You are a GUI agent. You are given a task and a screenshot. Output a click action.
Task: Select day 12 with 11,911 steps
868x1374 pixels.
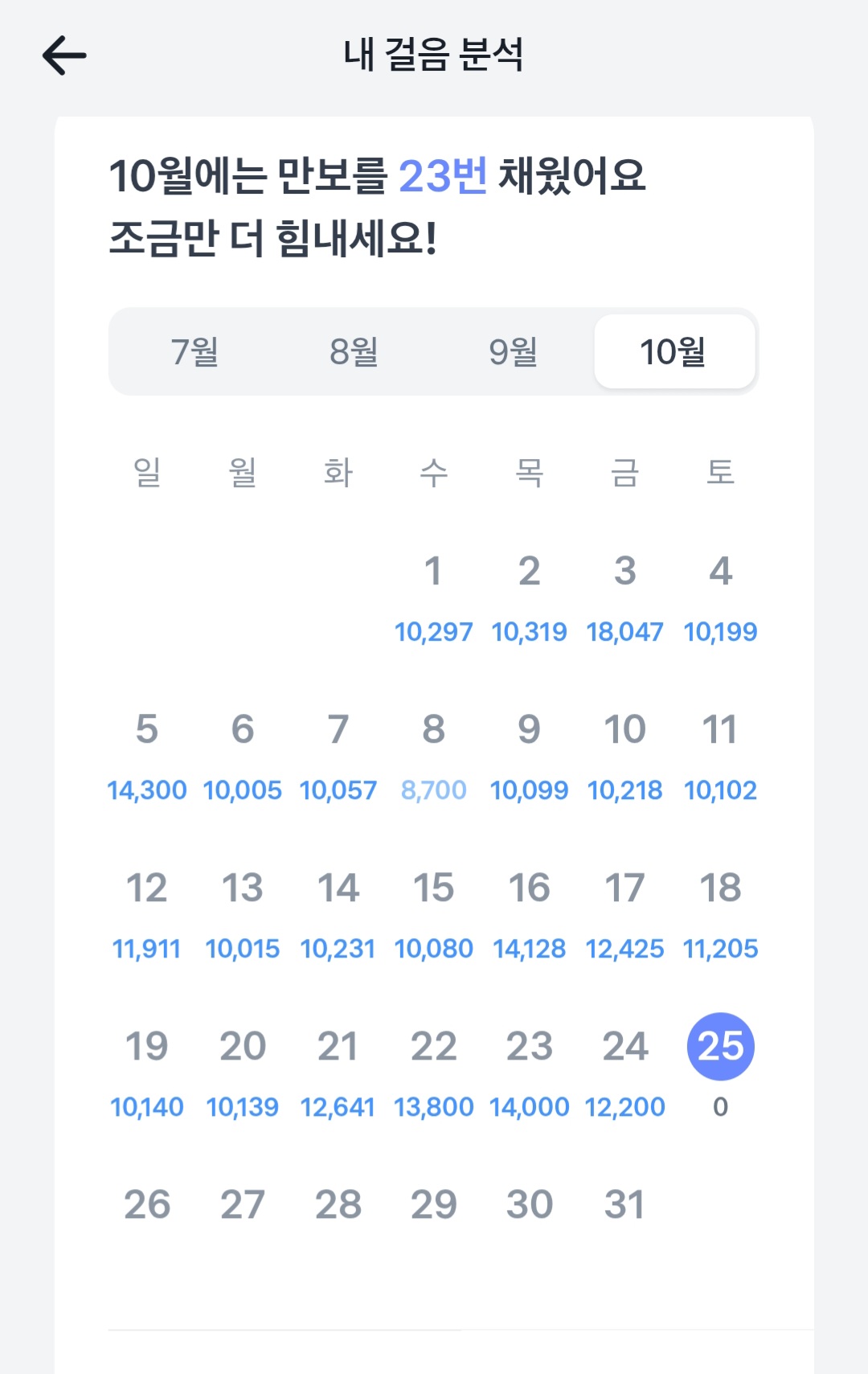pos(146,916)
